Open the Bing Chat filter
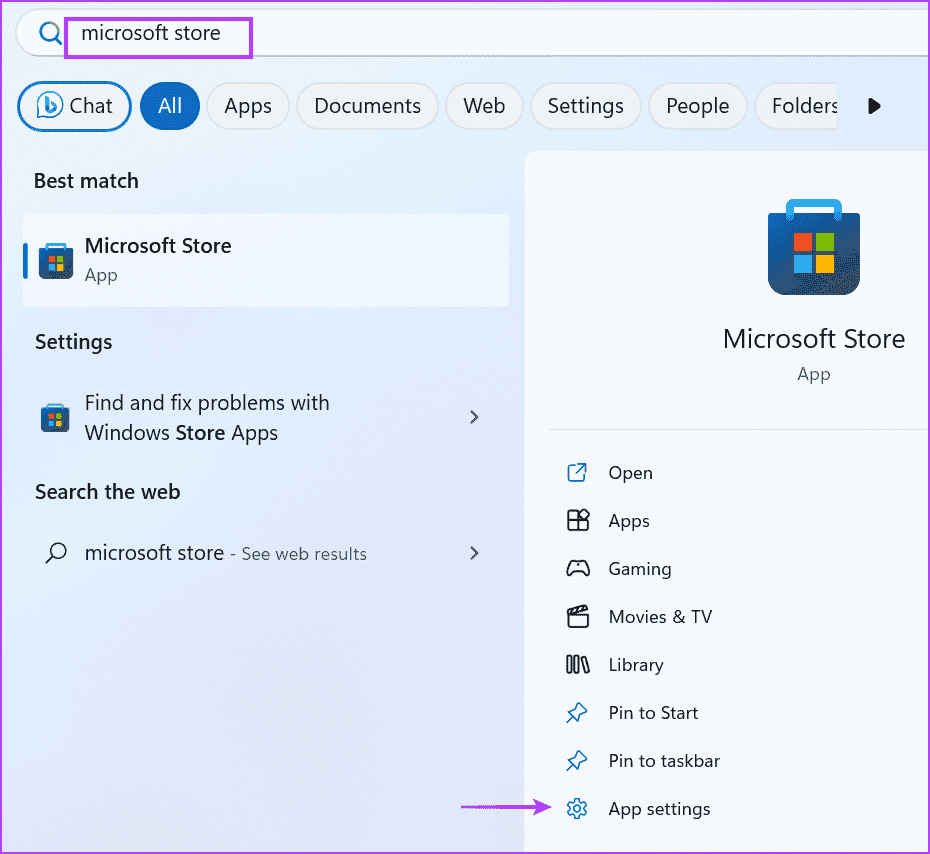 pyautogui.click(x=75, y=106)
